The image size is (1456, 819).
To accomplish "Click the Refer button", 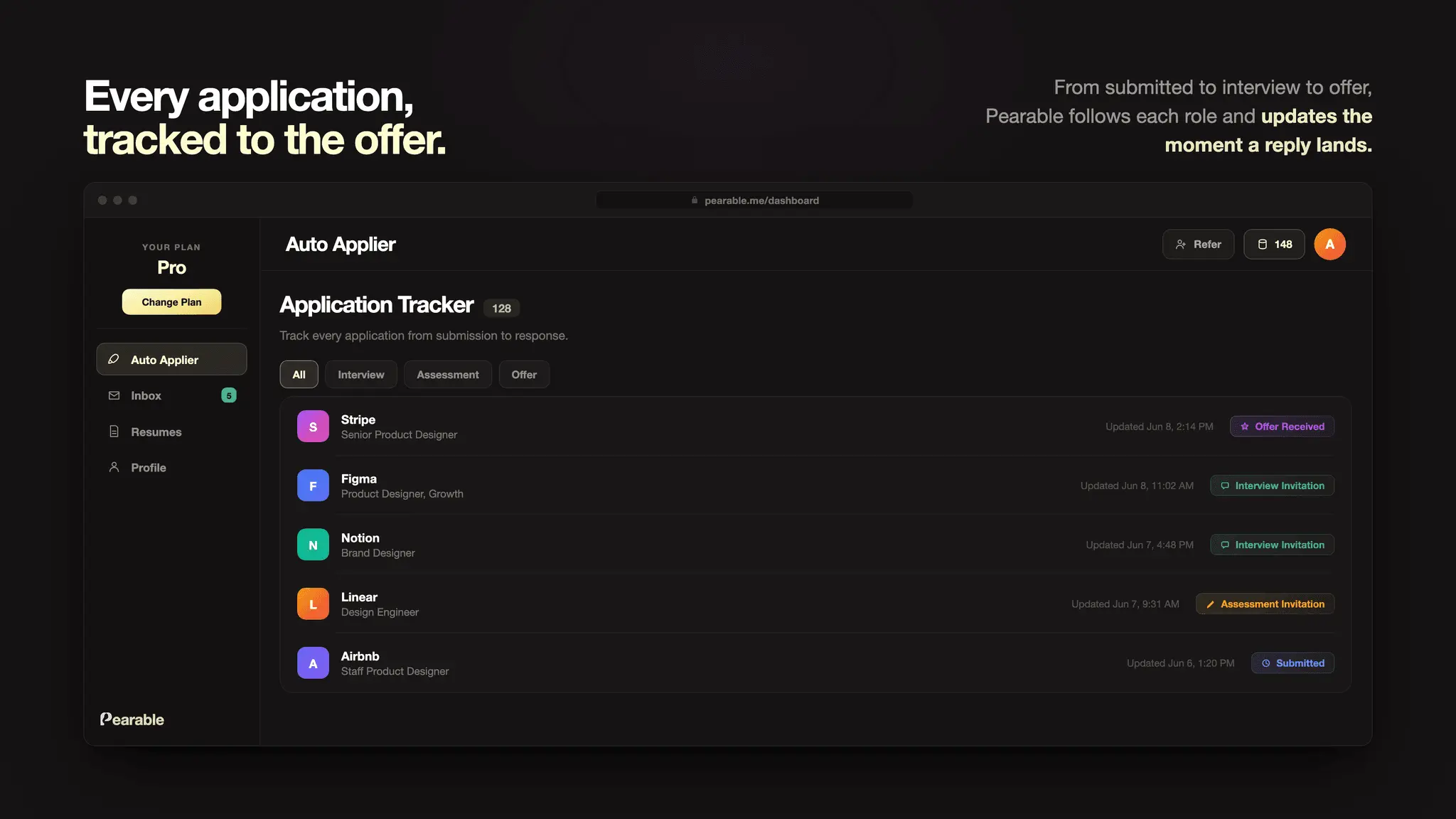I will (1198, 244).
